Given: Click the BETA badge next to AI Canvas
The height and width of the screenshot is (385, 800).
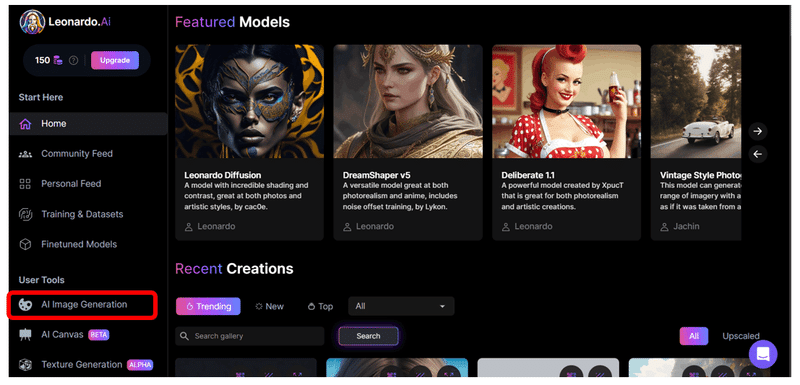Looking at the screenshot, I should click(98, 335).
